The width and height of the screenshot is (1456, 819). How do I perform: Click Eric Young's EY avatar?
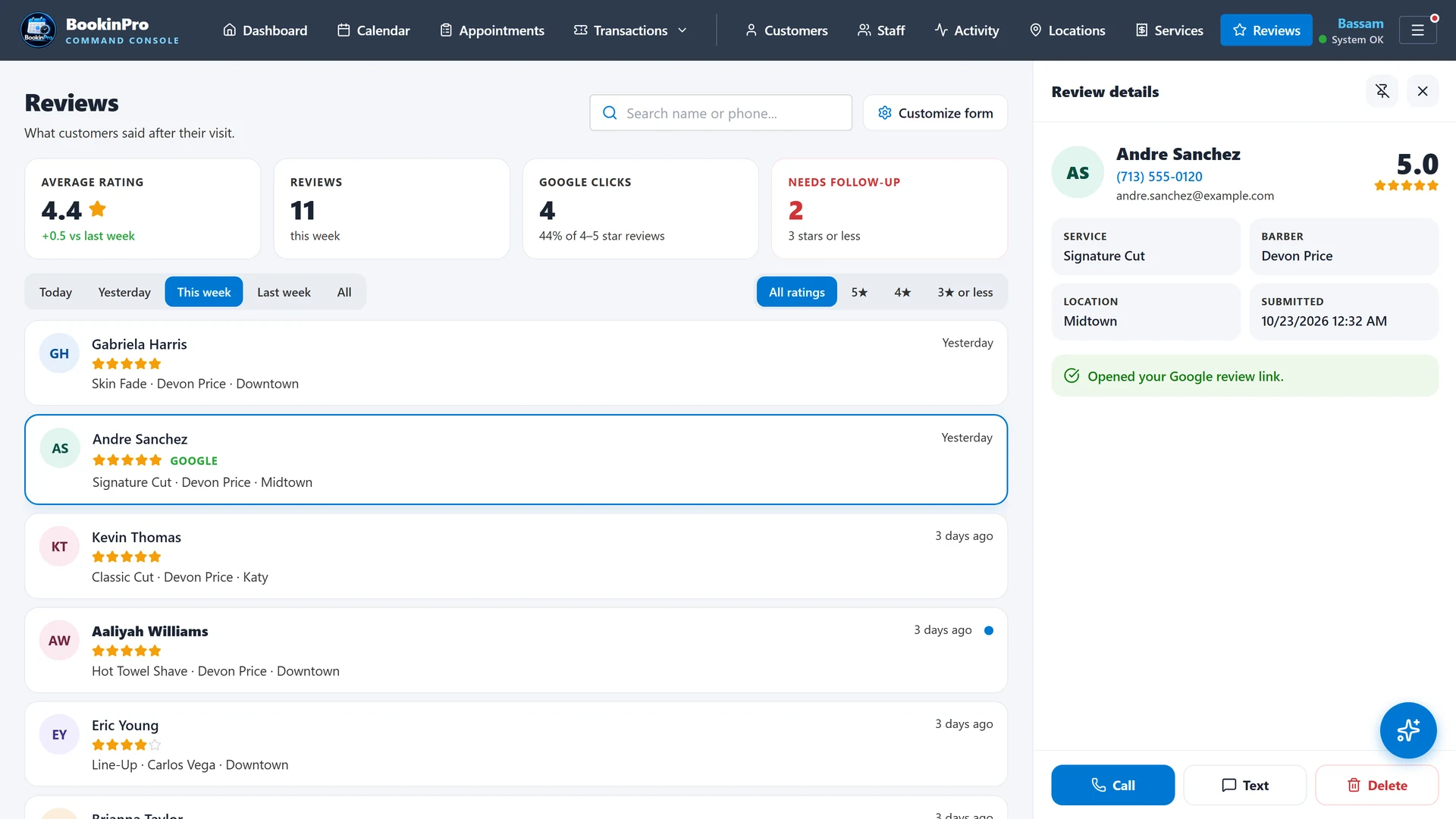pos(59,735)
